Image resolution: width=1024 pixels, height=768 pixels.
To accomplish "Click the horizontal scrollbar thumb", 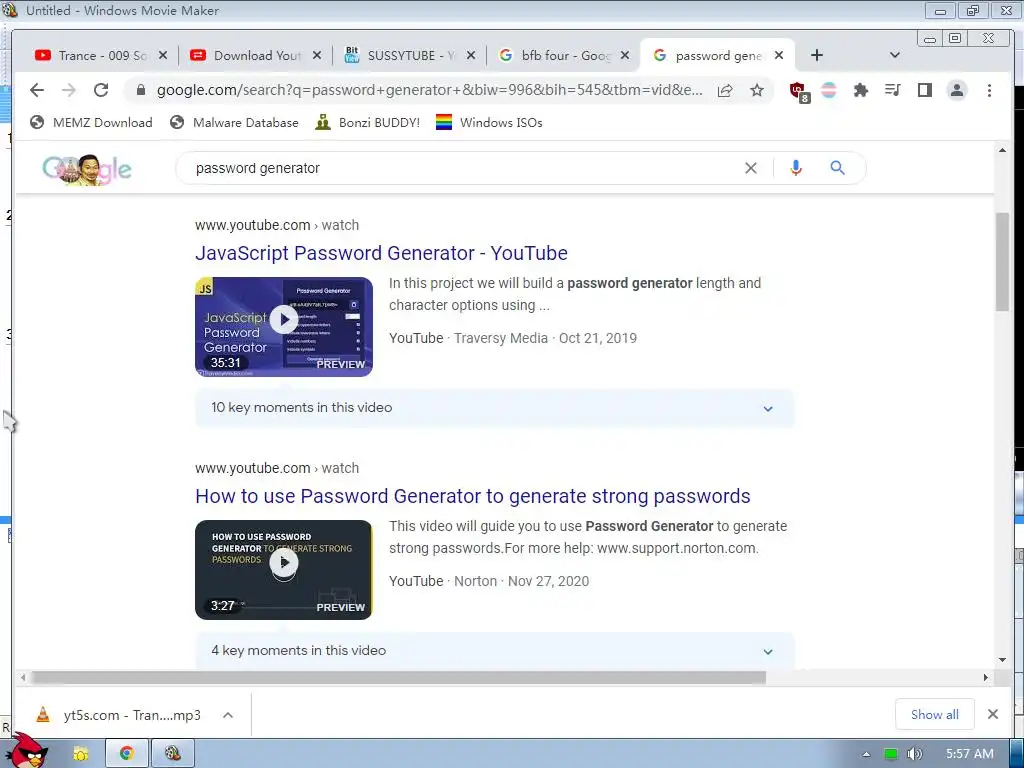I will (x=398, y=678).
